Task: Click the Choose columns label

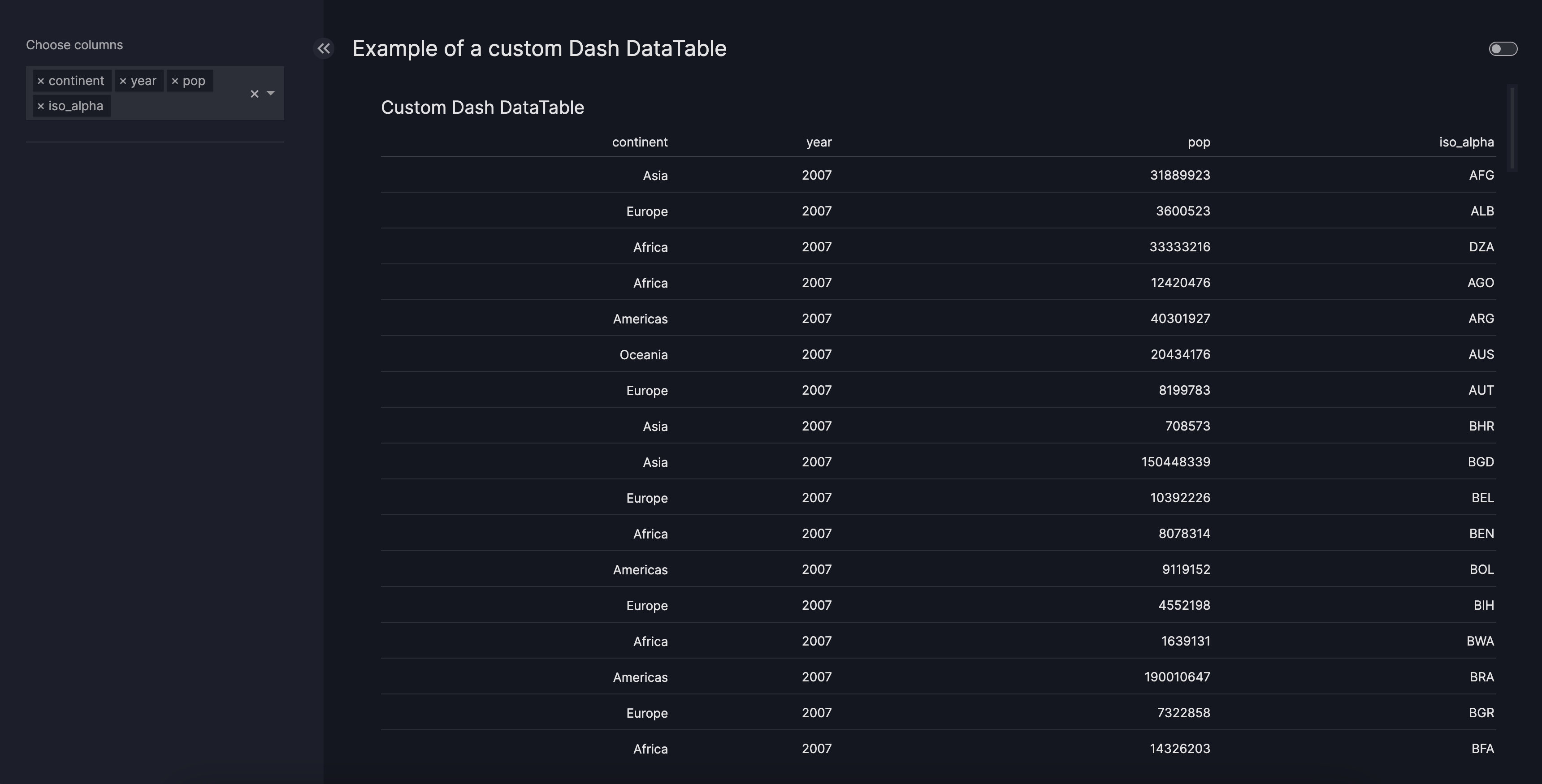Action: pos(74,45)
